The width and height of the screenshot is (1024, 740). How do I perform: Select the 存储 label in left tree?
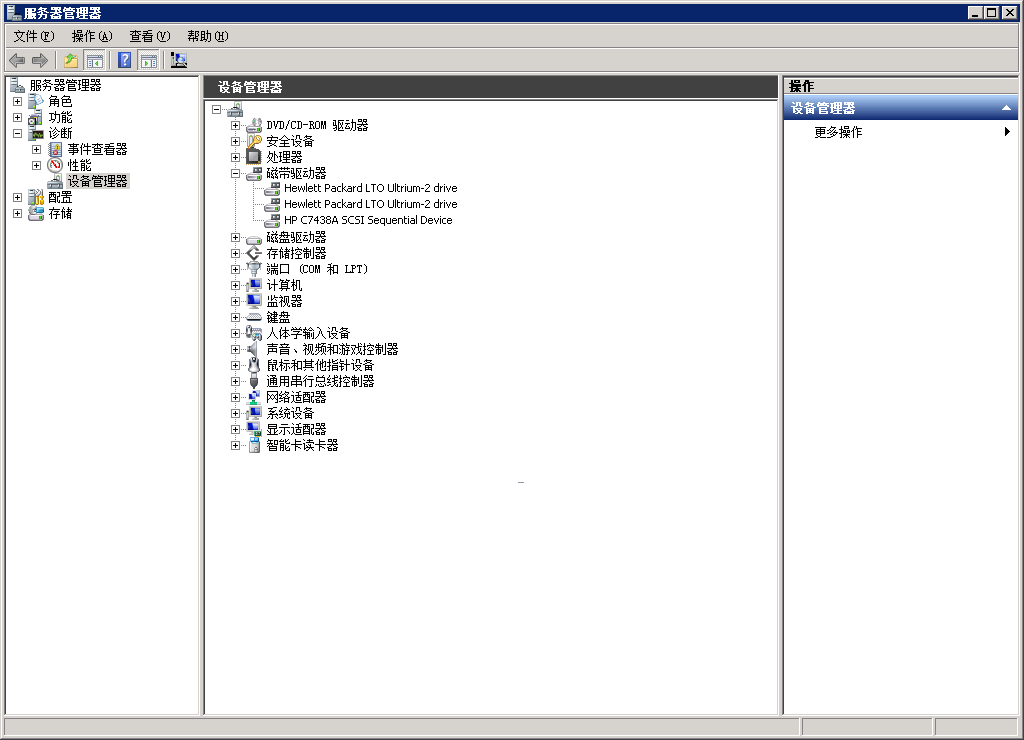[60, 214]
